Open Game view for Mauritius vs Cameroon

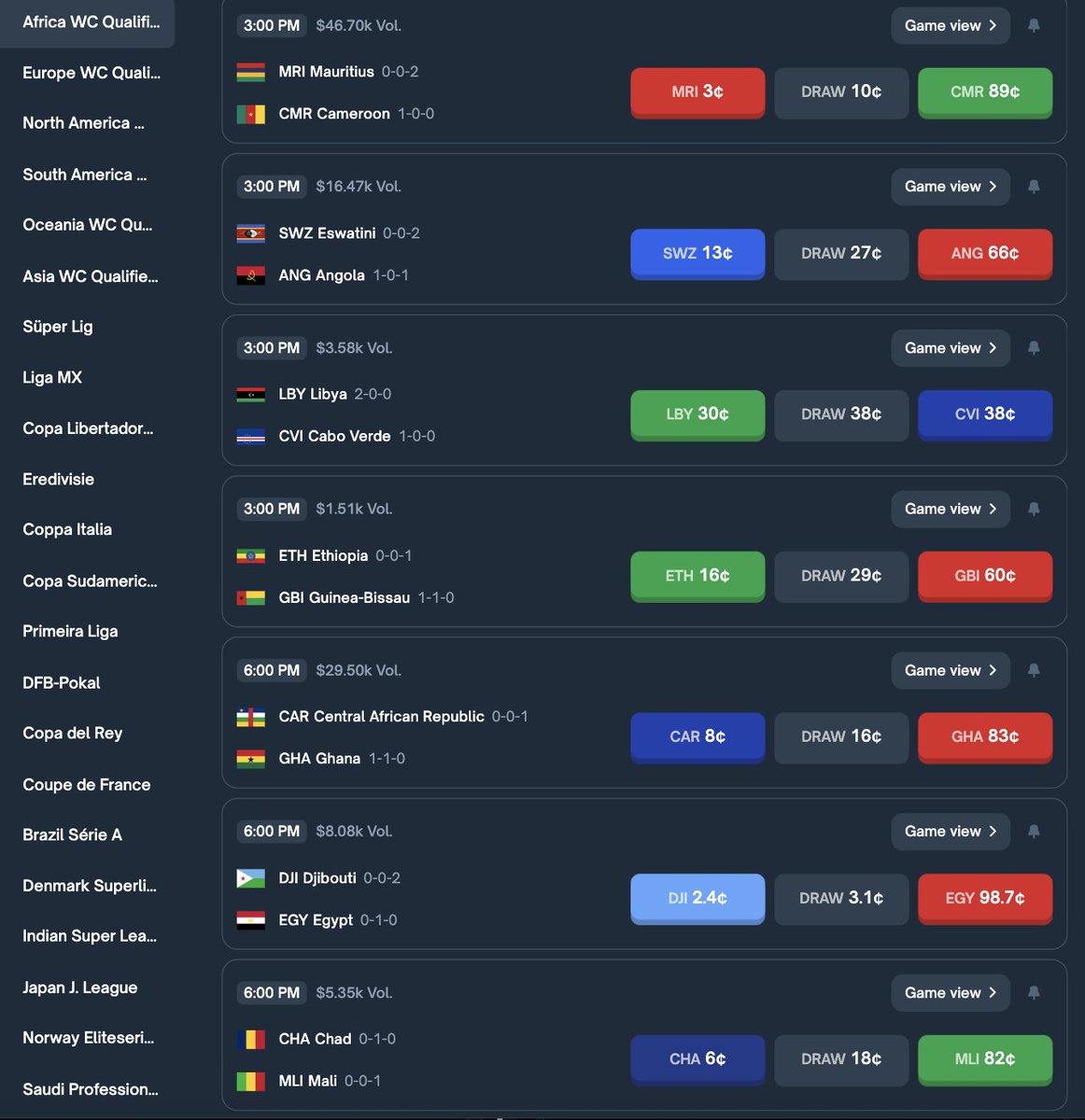tap(950, 26)
